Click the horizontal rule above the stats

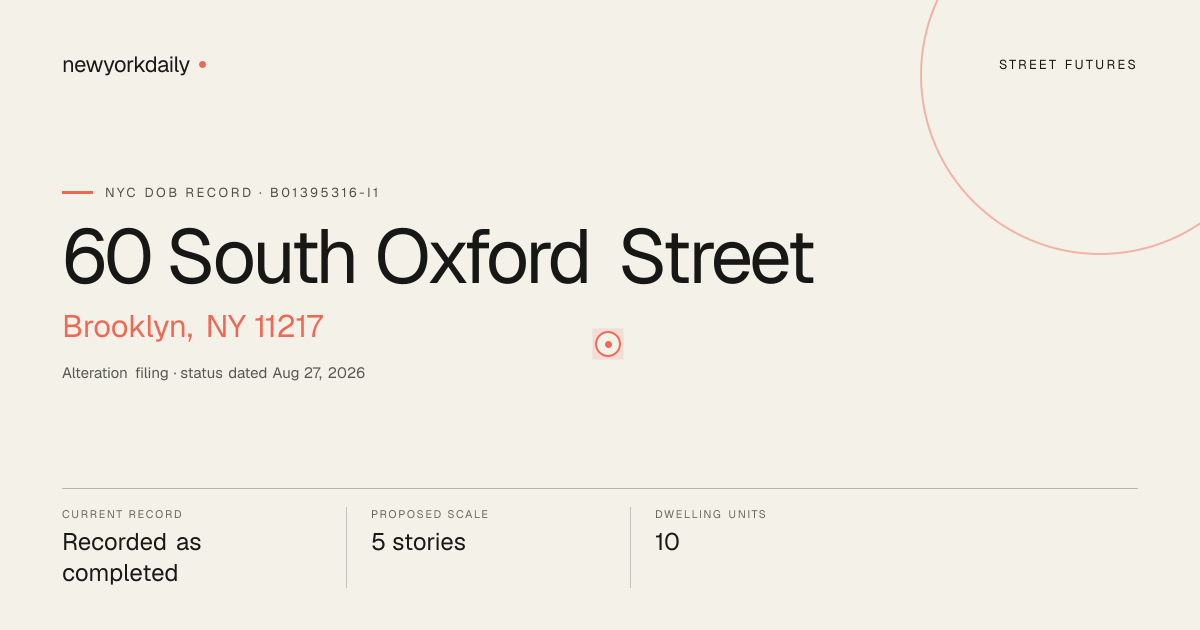tap(600, 488)
